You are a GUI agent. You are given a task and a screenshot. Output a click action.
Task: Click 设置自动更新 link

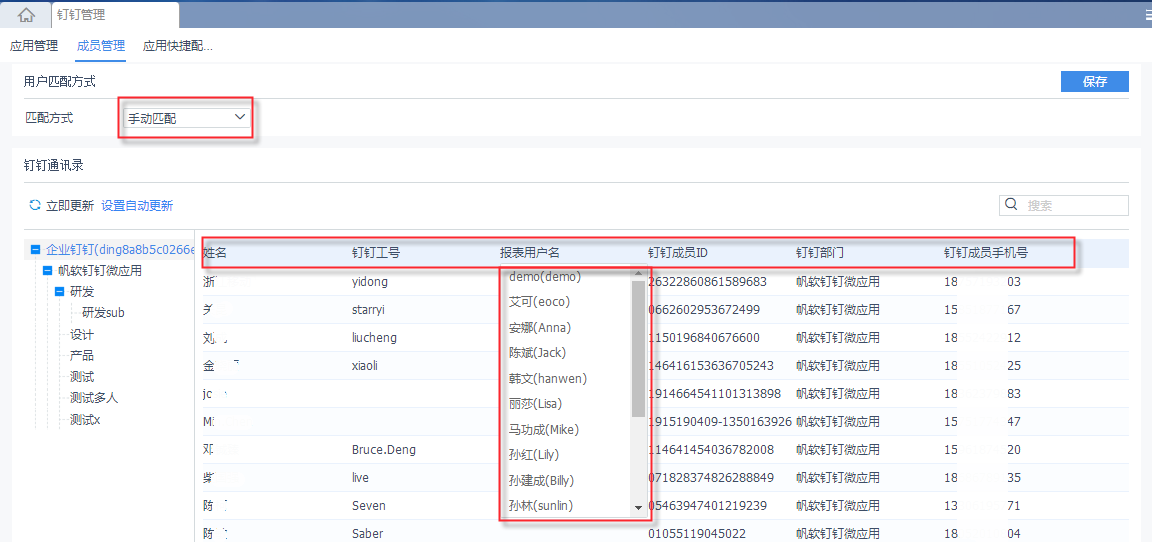137,206
